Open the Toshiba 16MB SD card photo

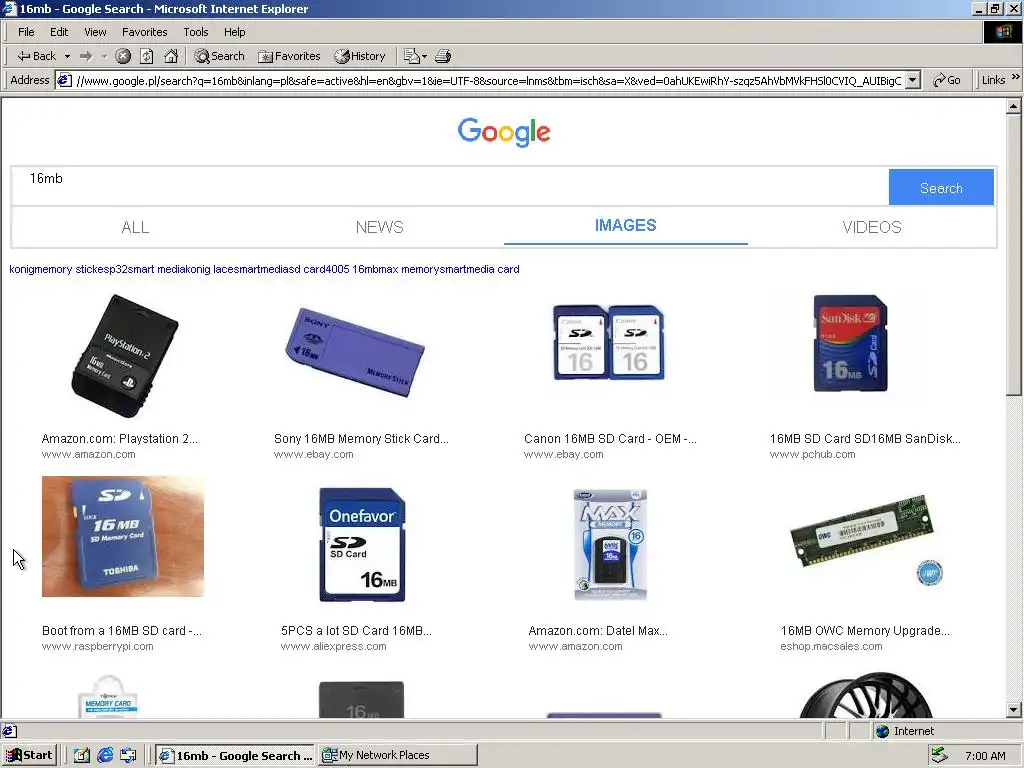tap(123, 536)
